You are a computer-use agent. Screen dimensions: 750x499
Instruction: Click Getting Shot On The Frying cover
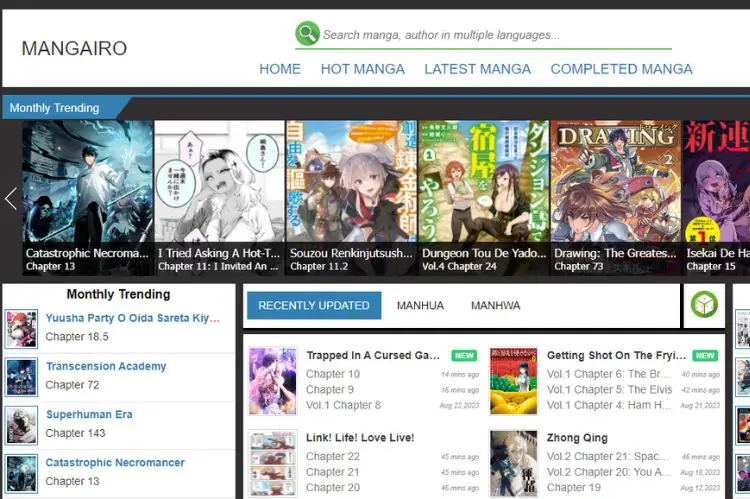(513, 381)
